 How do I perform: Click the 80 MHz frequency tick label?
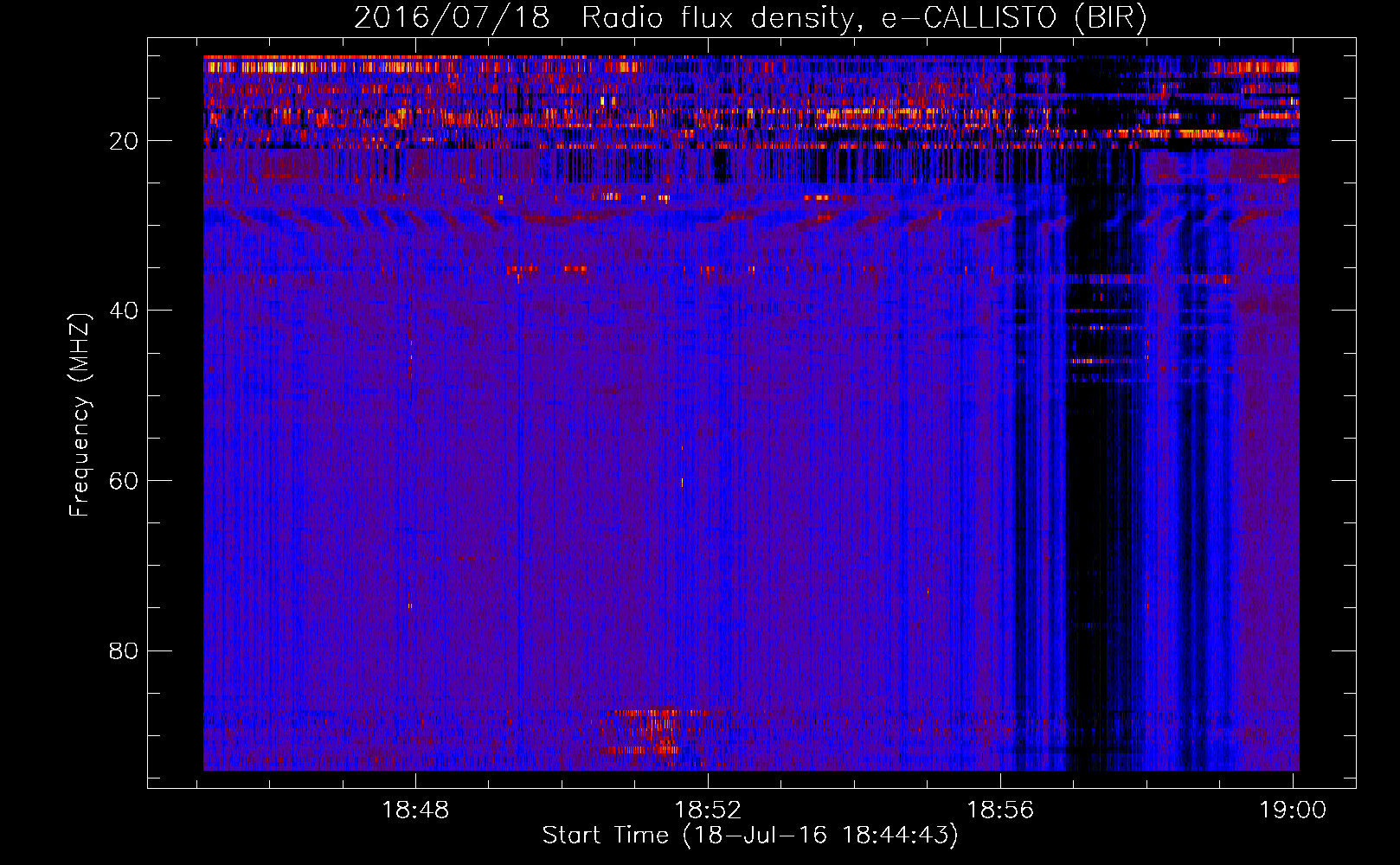124,650
